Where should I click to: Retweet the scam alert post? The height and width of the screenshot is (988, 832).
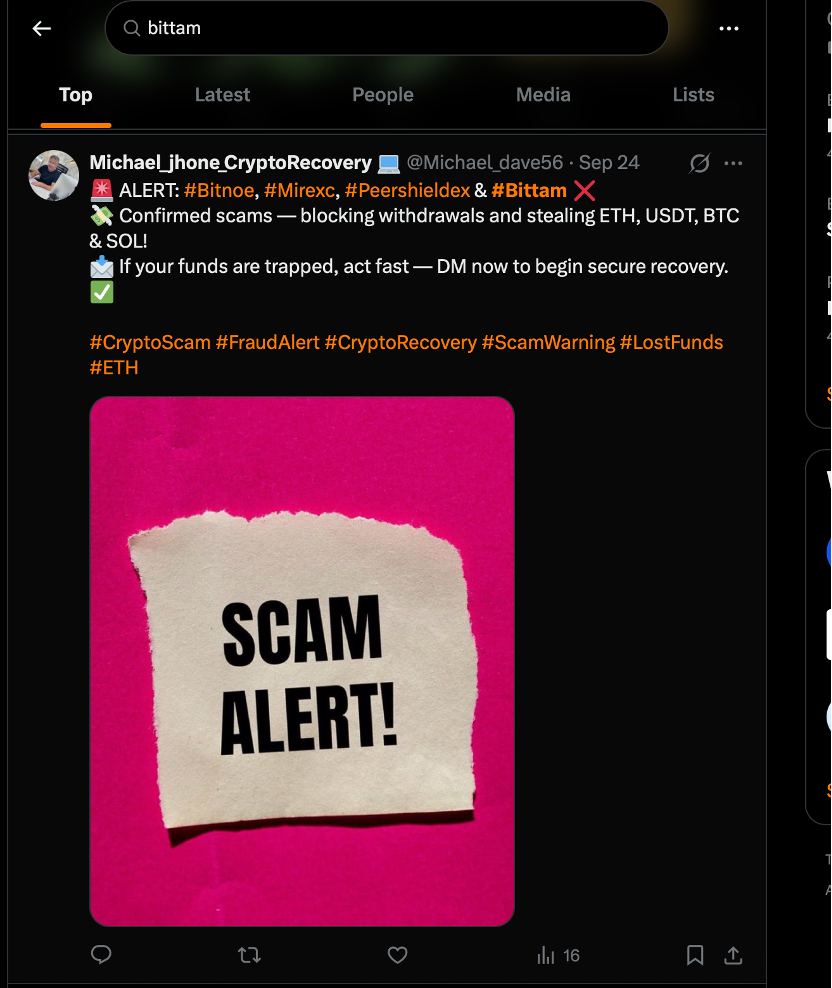pyautogui.click(x=250, y=955)
